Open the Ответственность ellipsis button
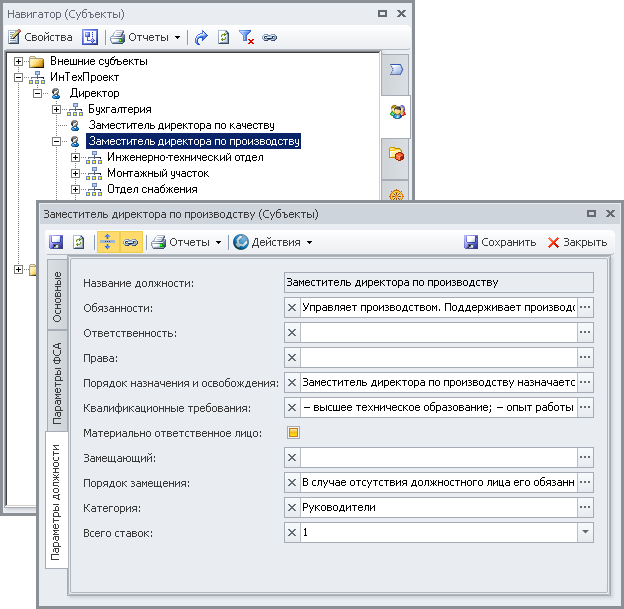This screenshot has height=609, width=624. (585, 333)
